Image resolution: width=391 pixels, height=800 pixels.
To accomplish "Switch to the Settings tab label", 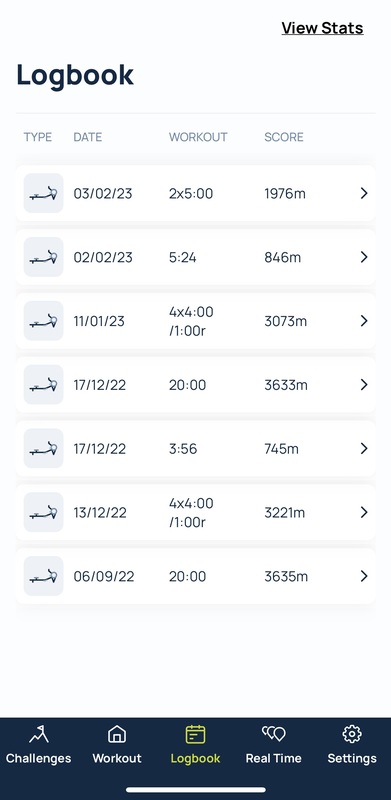I will [x=352, y=758].
